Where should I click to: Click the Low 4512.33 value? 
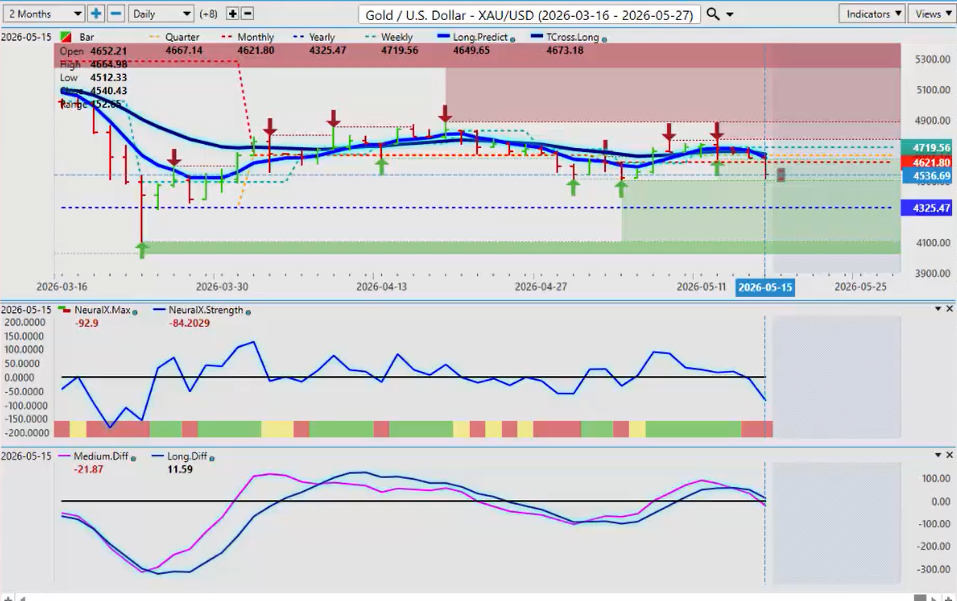108,77
